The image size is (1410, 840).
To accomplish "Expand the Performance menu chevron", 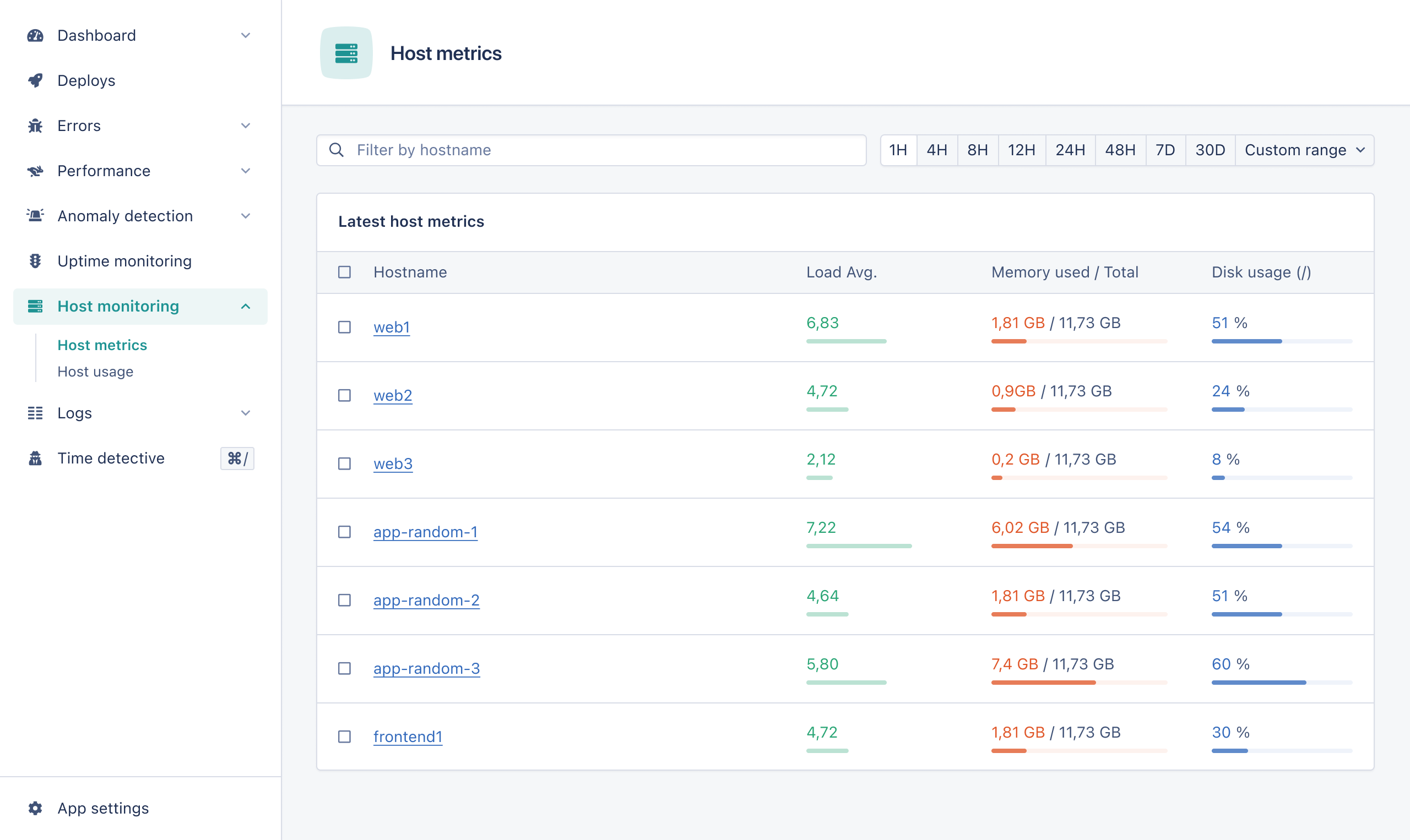I will click(245, 171).
